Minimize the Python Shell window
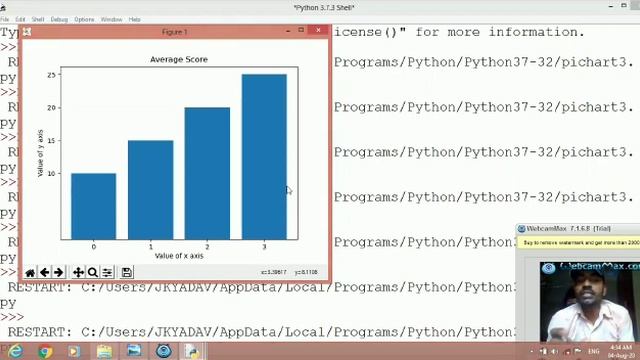The width and height of the screenshot is (640, 360). 611,6
